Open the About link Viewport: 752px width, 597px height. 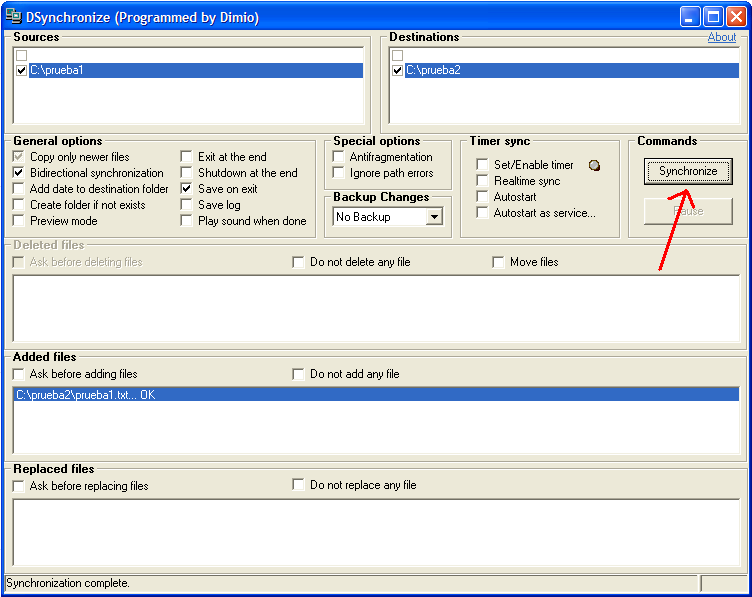722,37
